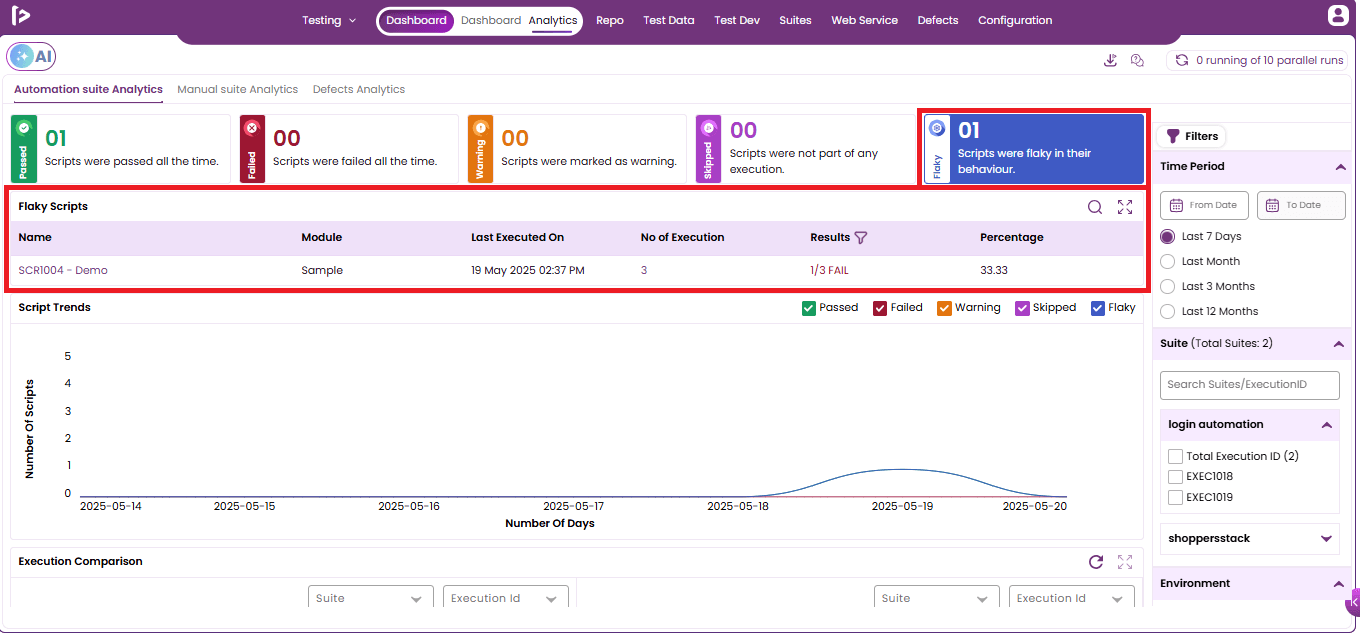Select the Skipped scripts card
The image size is (1360, 635).
805,149
